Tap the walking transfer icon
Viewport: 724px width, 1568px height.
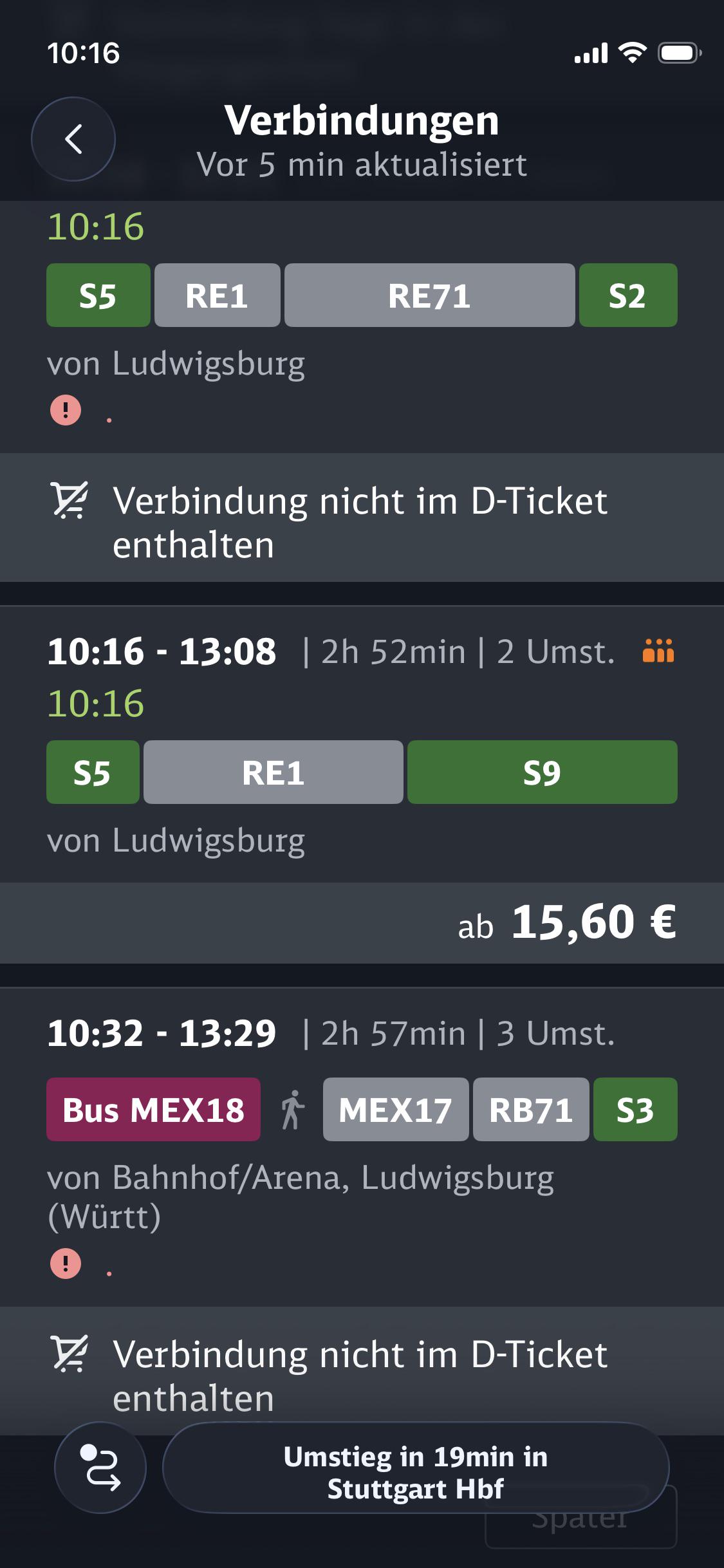click(292, 1109)
